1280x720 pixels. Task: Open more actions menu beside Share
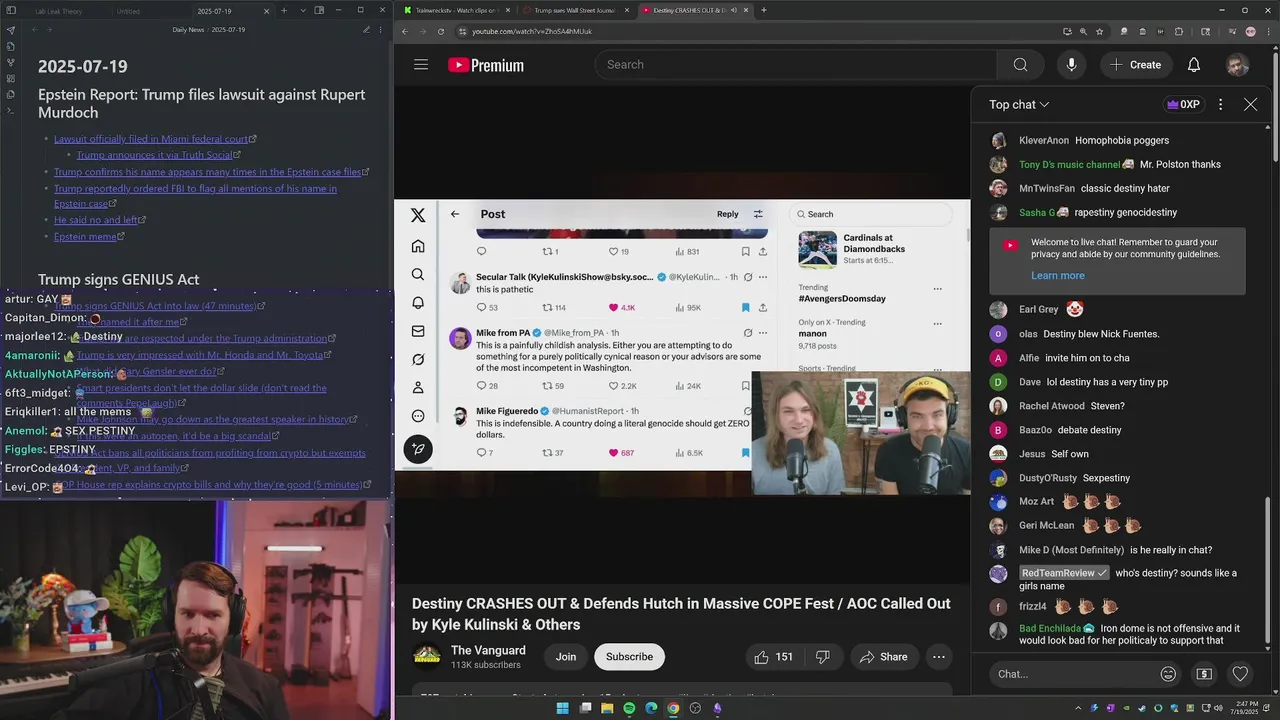click(938, 657)
